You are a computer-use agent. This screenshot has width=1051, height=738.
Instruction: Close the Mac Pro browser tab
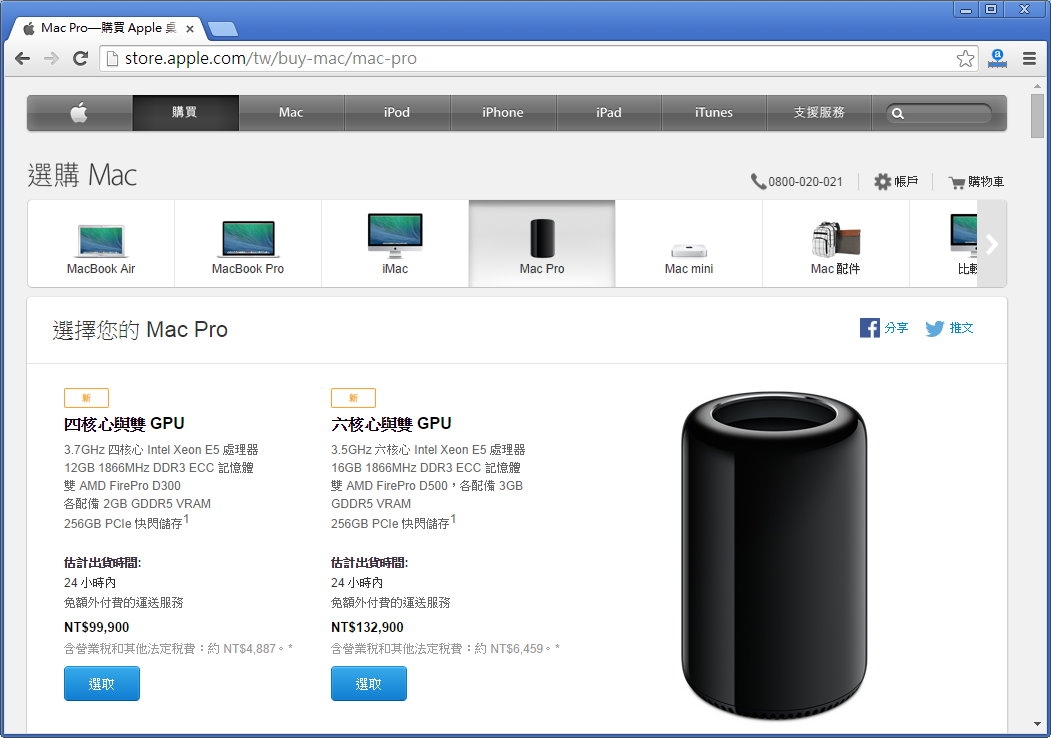[x=190, y=29]
